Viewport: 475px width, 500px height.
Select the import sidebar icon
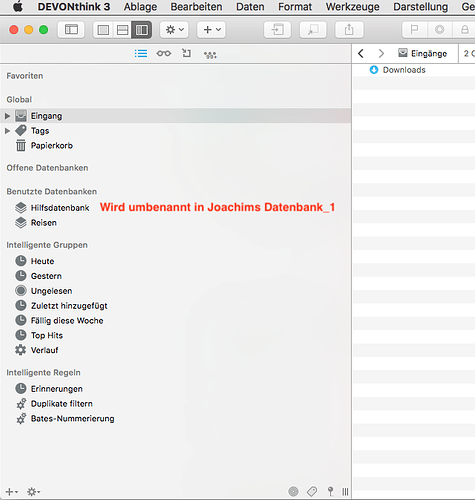coord(187,53)
